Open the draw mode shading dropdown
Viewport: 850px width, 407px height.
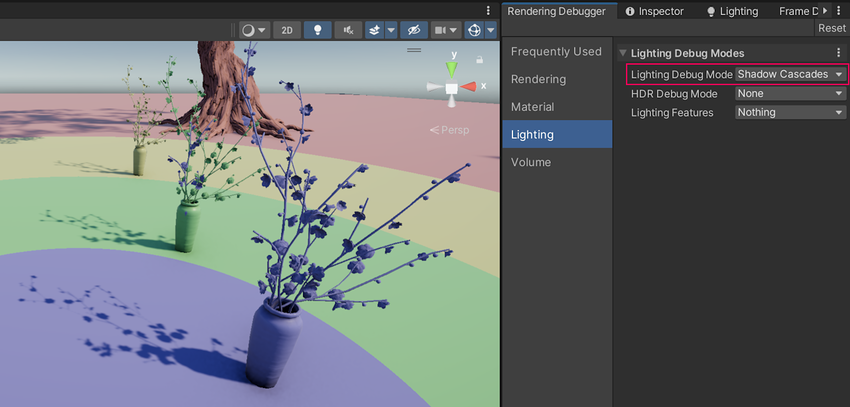(254, 30)
